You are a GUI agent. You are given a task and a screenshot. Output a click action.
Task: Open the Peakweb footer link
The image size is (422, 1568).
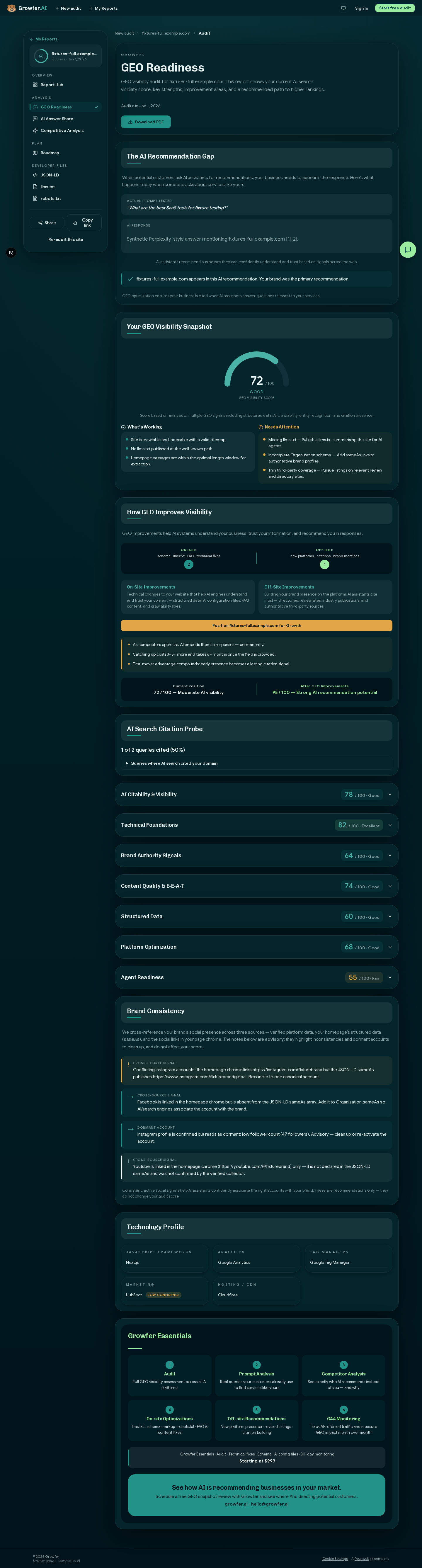pos(362,1558)
